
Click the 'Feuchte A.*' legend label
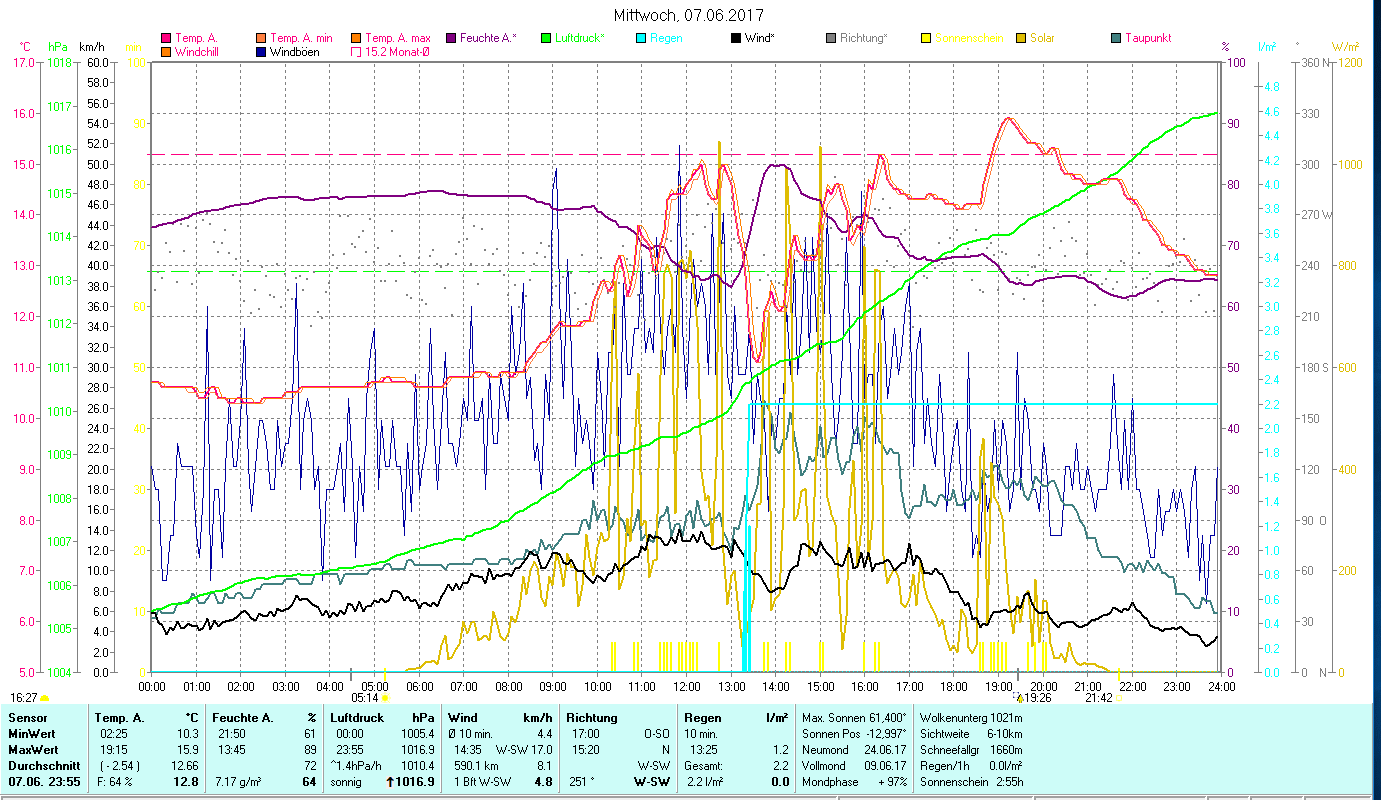click(488, 38)
